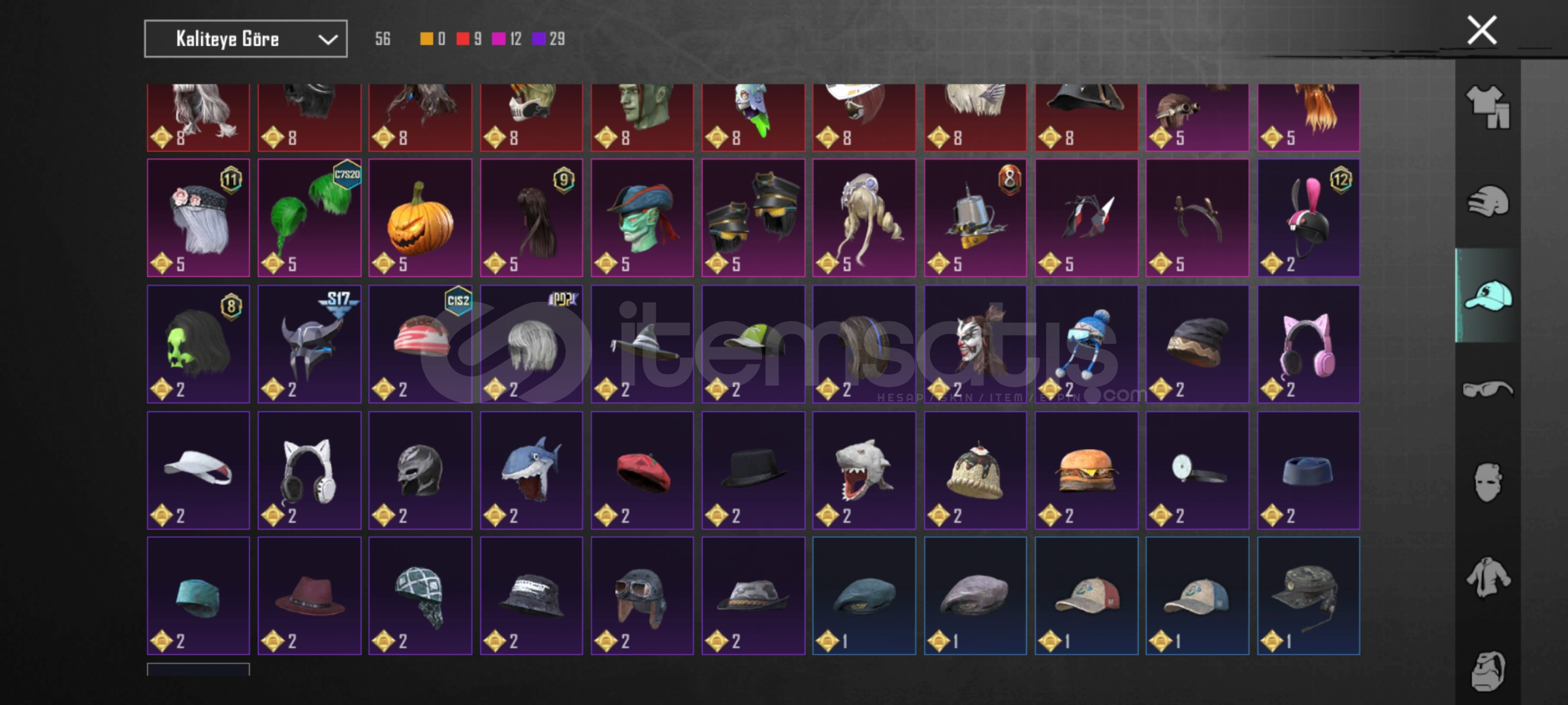The height and width of the screenshot is (705, 1568).
Task: Open the glasses category icon
Action: tap(1488, 390)
